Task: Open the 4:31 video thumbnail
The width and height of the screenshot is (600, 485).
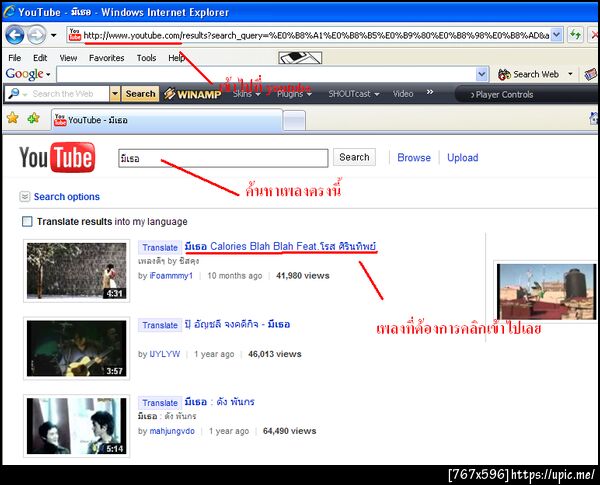Action: coord(77,271)
